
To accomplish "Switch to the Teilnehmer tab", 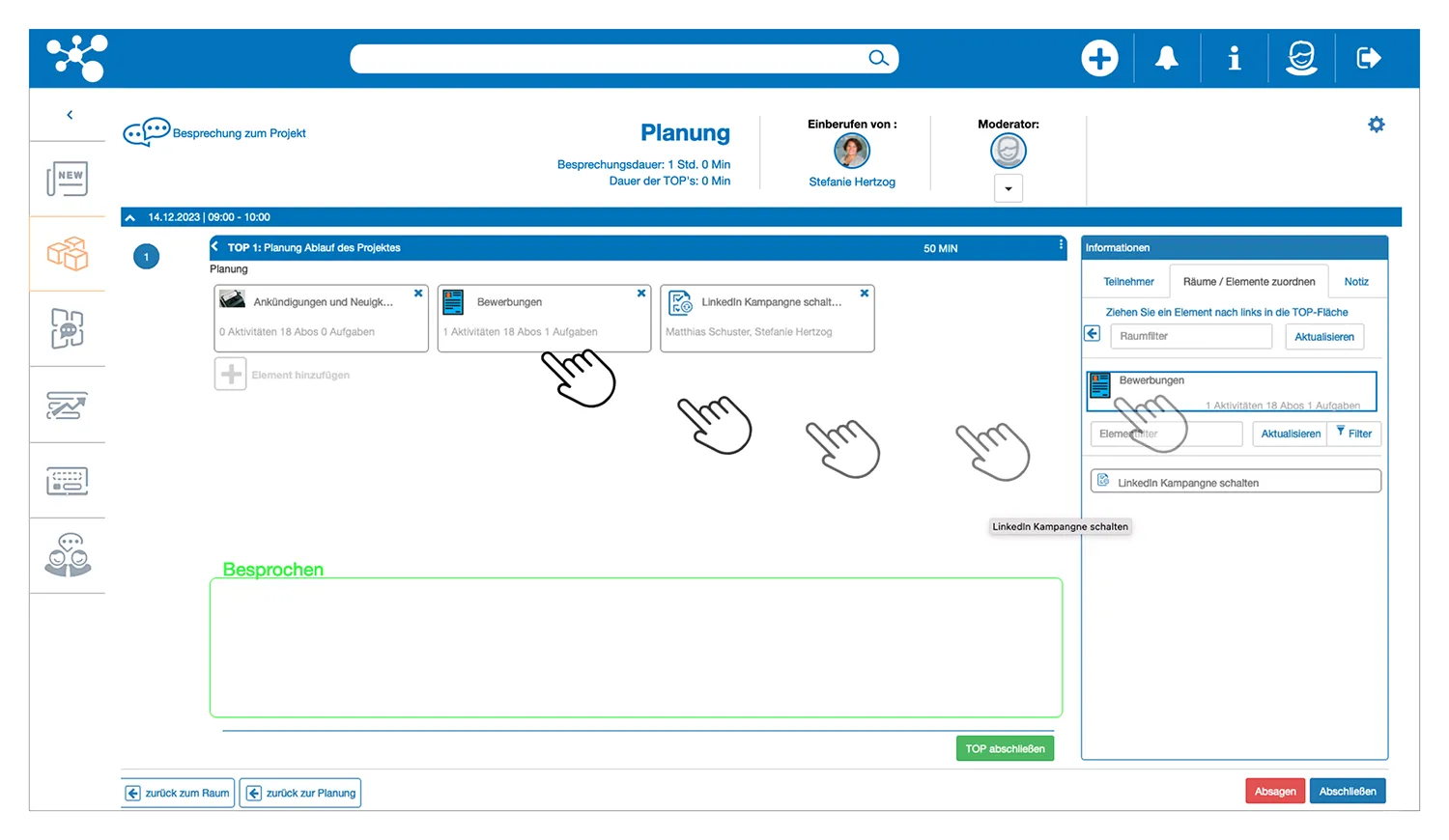I will (x=1128, y=282).
